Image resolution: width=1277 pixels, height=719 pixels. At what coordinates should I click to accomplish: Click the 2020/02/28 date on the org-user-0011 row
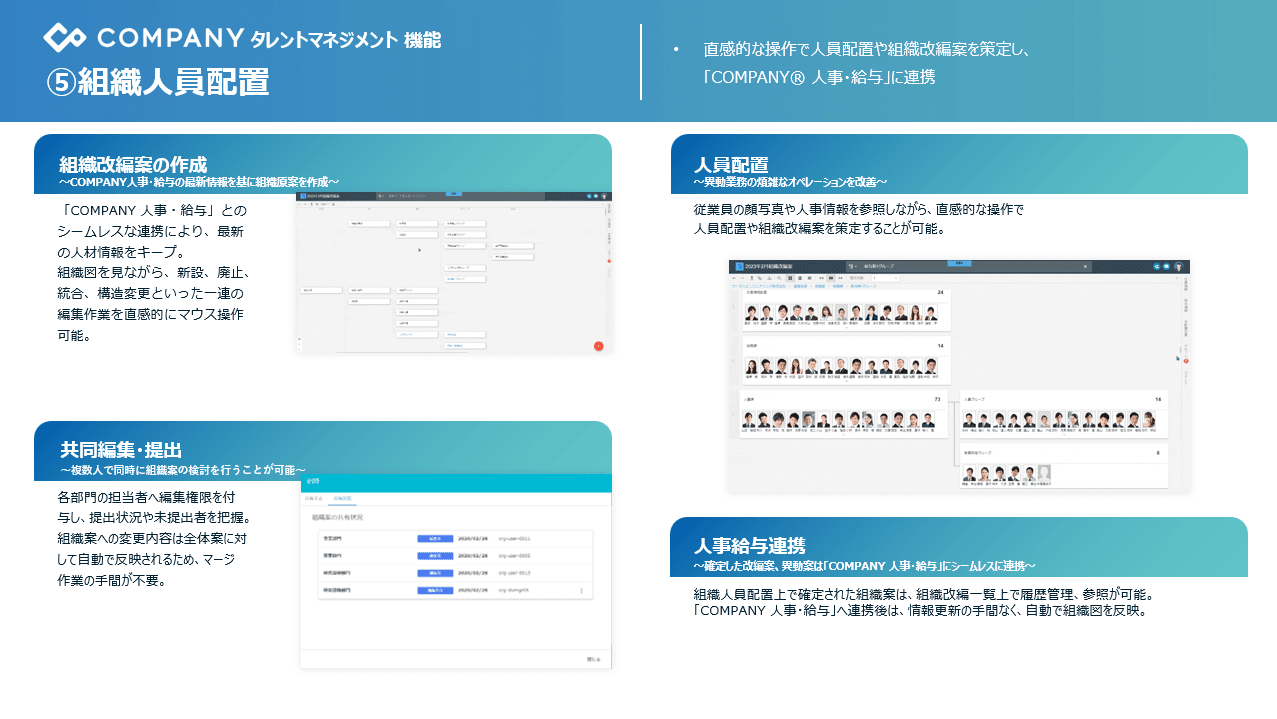tap(474, 538)
